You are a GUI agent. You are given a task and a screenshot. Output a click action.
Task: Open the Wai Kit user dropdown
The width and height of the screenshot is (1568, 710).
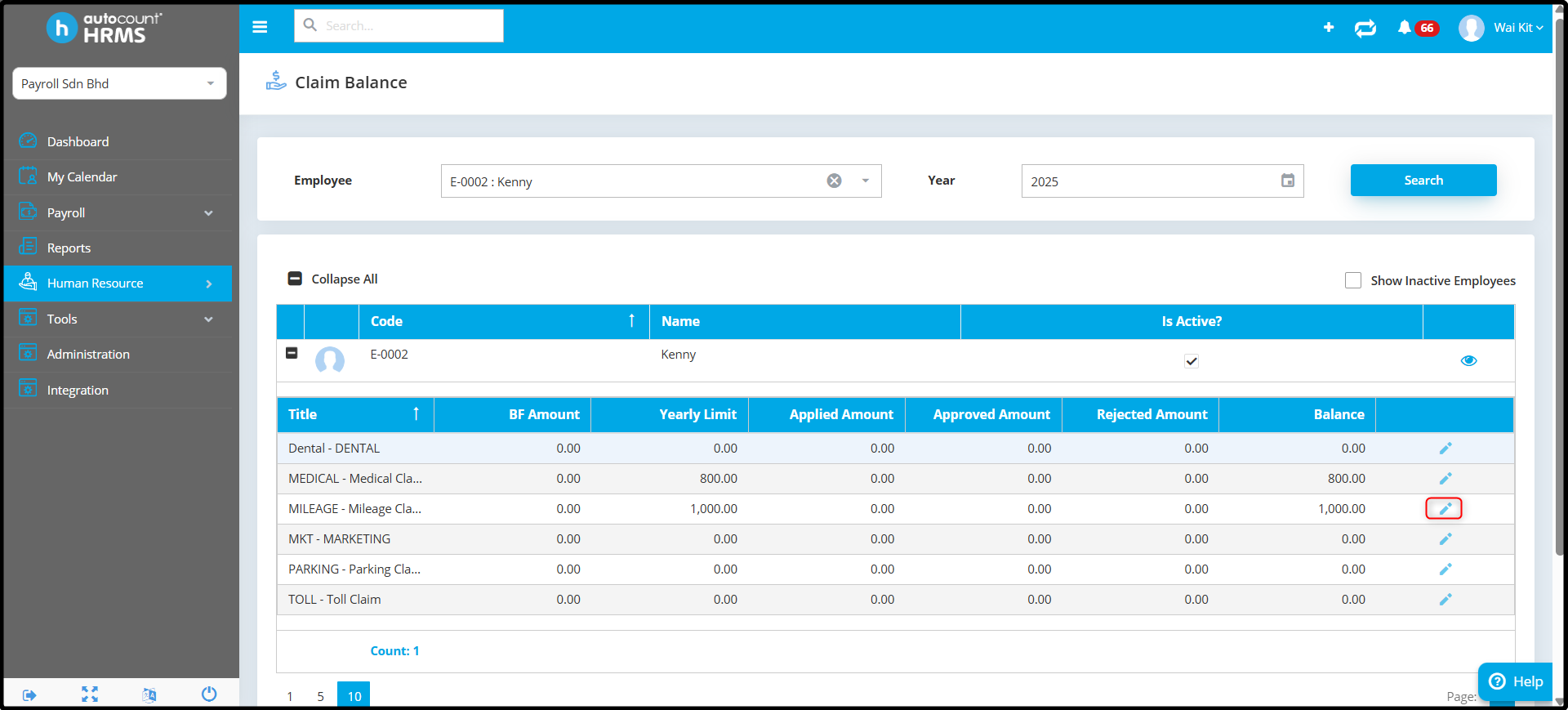pos(1519,28)
